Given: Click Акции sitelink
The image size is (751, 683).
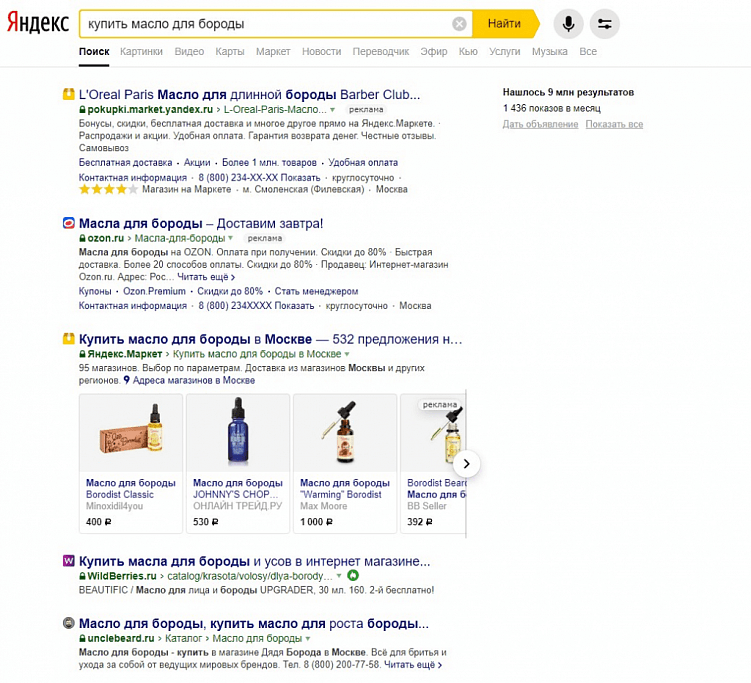Looking at the screenshot, I should [x=197, y=162].
